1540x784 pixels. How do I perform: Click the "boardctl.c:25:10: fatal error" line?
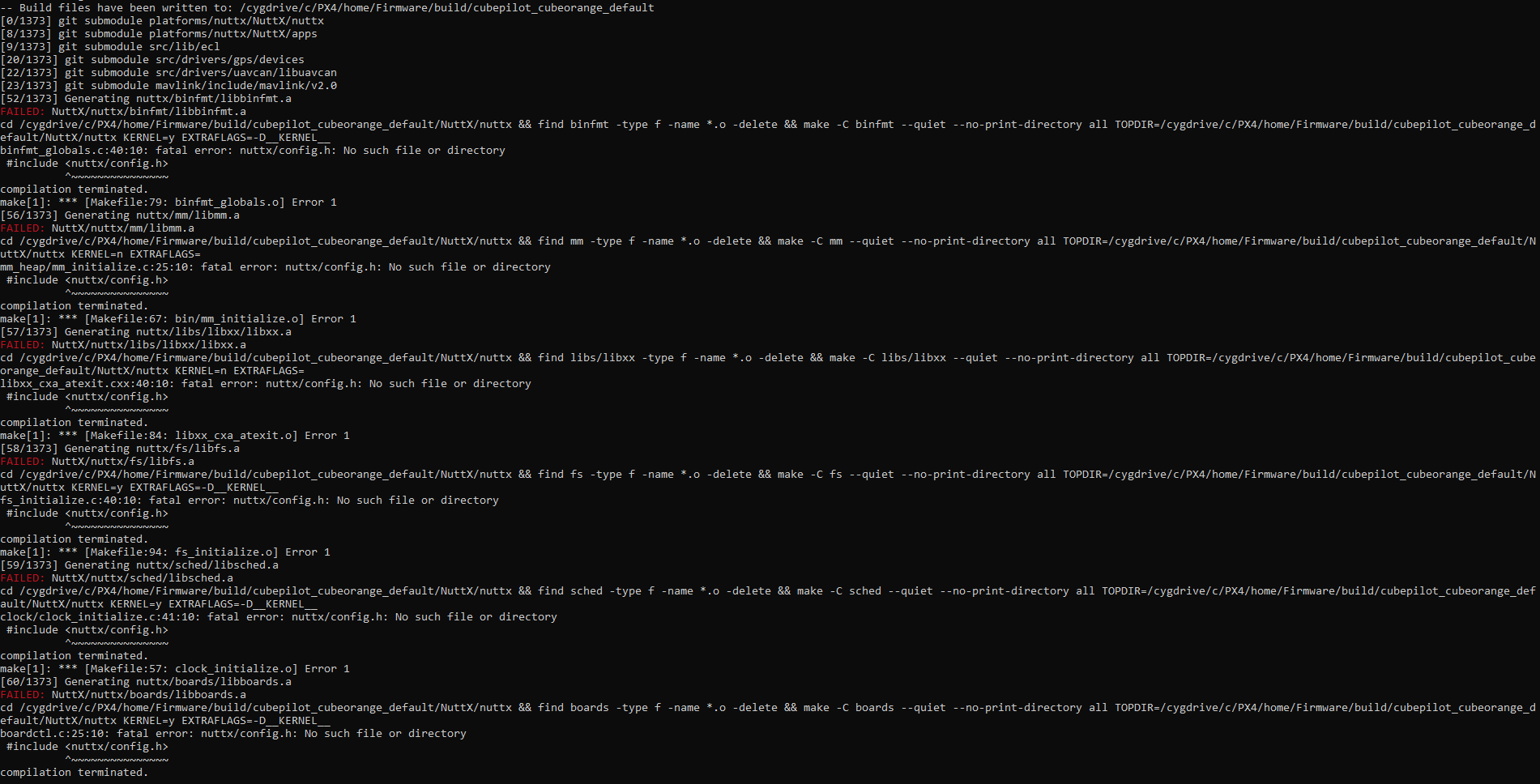point(233,733)
